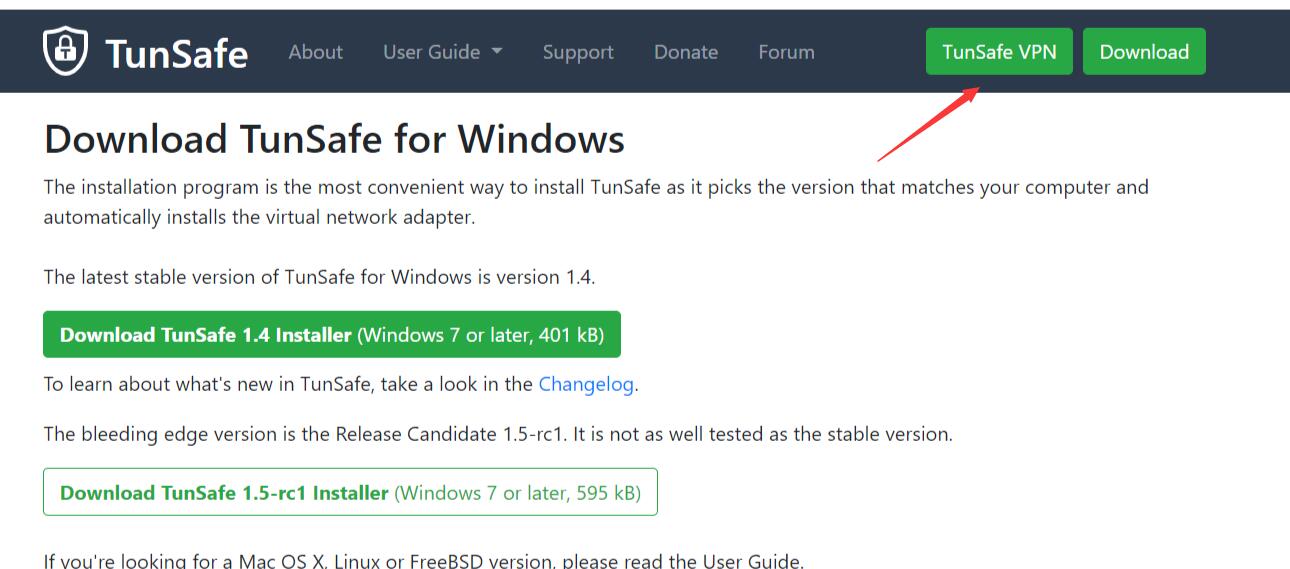Click the 'Download TunSafe for Windows' heading
The width and height of the screenshot is (1290, 569).
pos(334,139)
